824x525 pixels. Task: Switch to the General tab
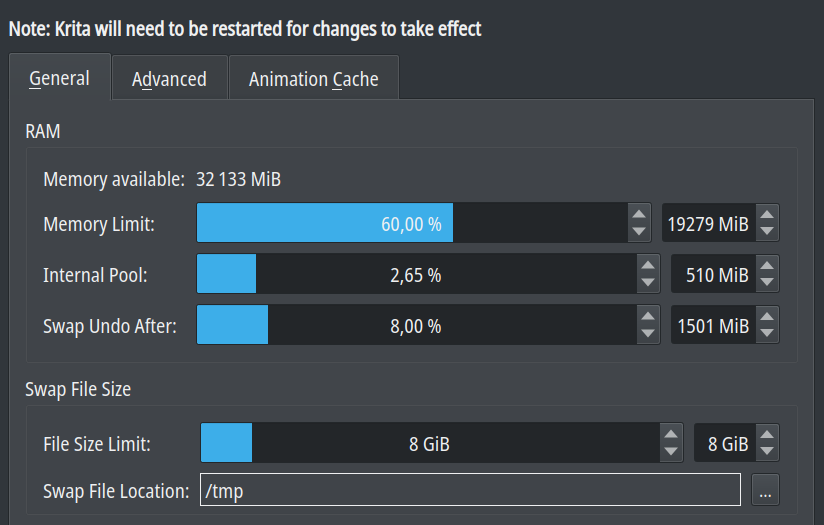(x=59, y=78)
